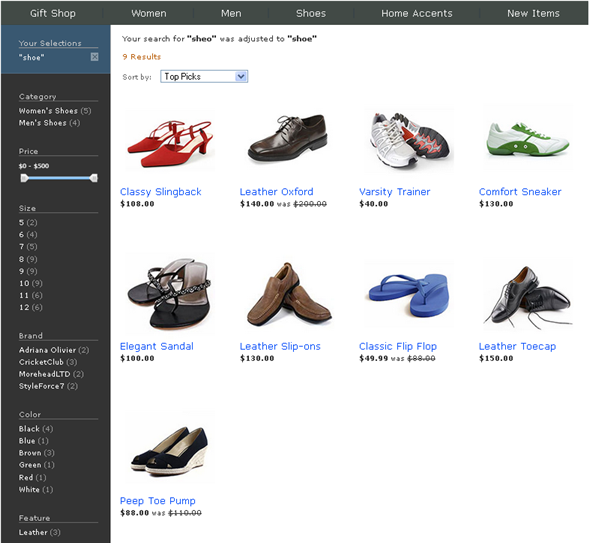
Task: Open the Home Accents navigation tab
Action: 417,13
